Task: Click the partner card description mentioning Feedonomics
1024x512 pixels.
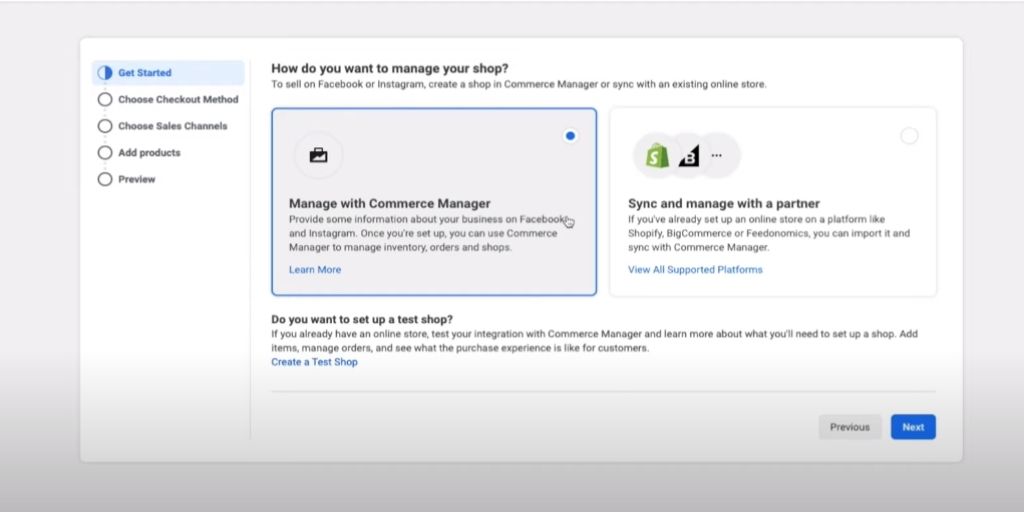Action: click(x=769, y=234)
